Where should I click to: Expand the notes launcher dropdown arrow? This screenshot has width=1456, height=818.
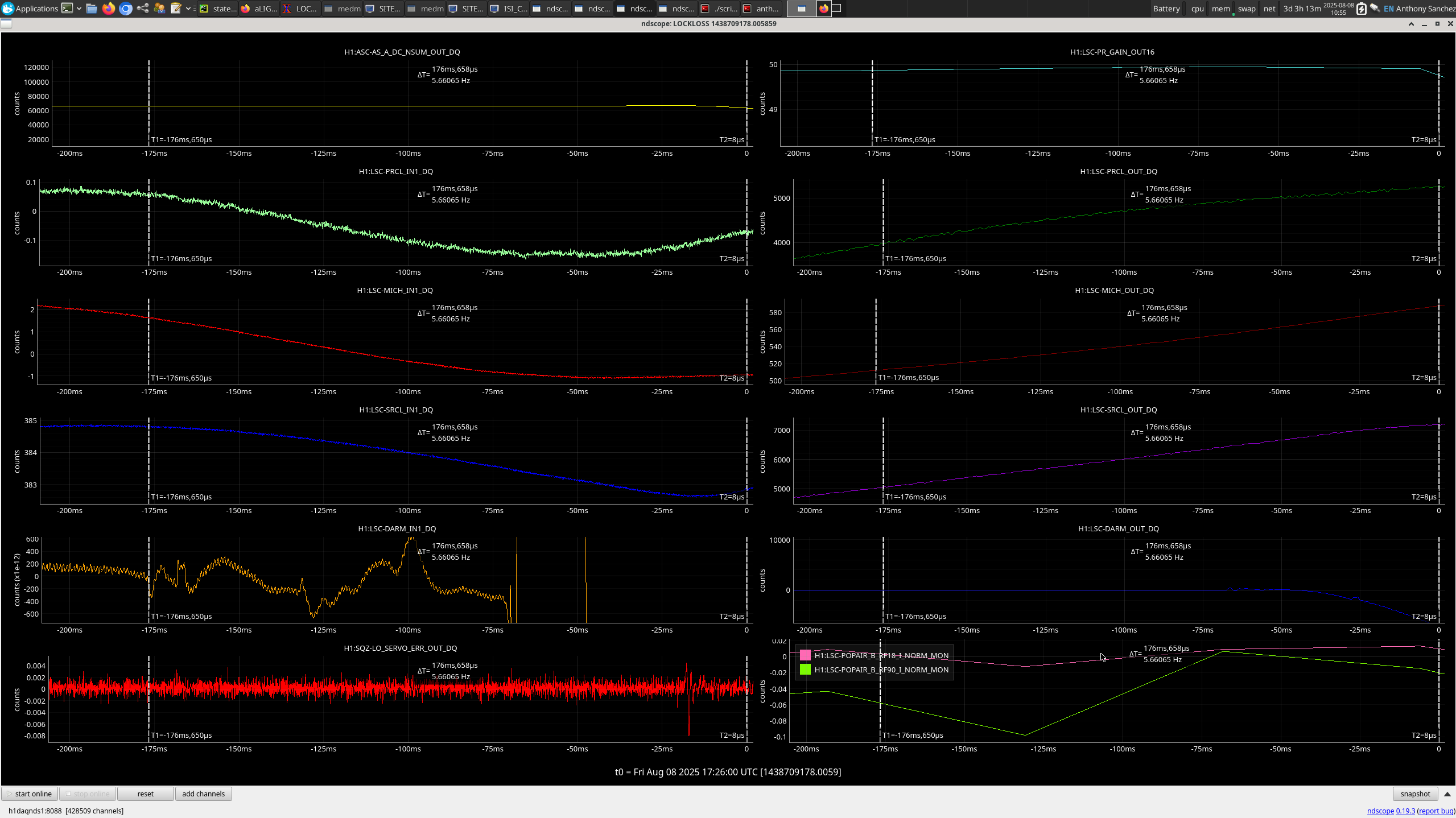[x=188, y=9]
